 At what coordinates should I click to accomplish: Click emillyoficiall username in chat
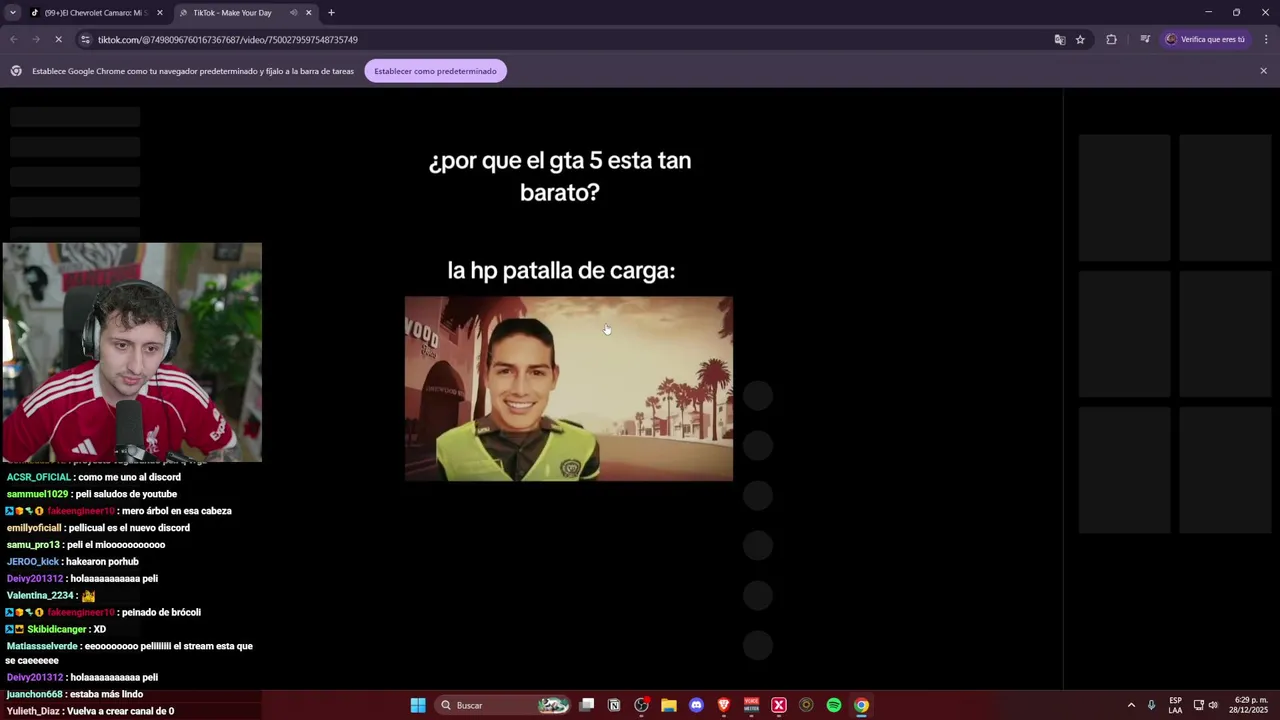tap(33, 528)
